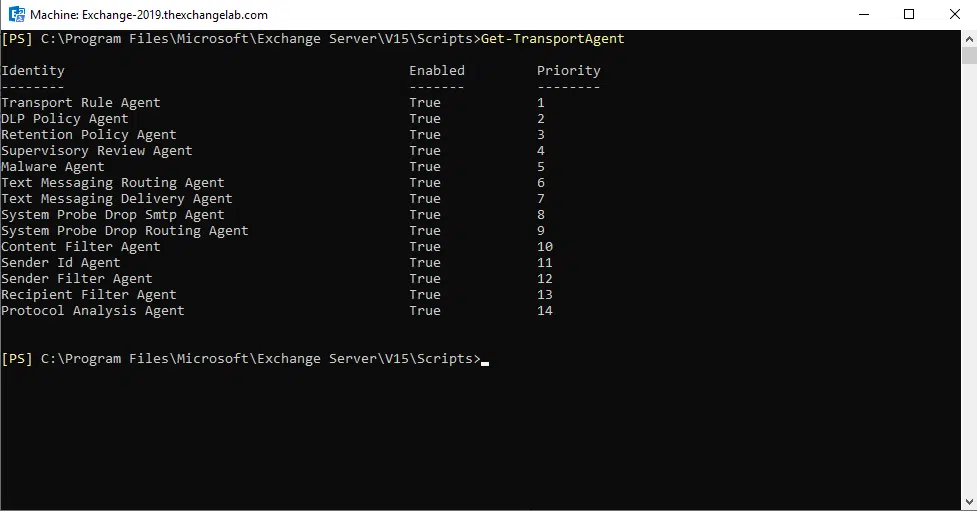This screenshot has height=511, width=977.
Task: Click the Recipient Filter Agent row
Action: click(x=277, y=295)
